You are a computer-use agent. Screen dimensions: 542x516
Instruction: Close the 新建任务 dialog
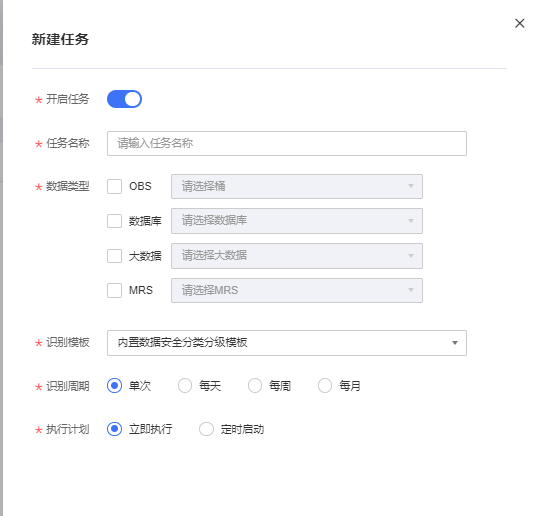pos(520,24)
